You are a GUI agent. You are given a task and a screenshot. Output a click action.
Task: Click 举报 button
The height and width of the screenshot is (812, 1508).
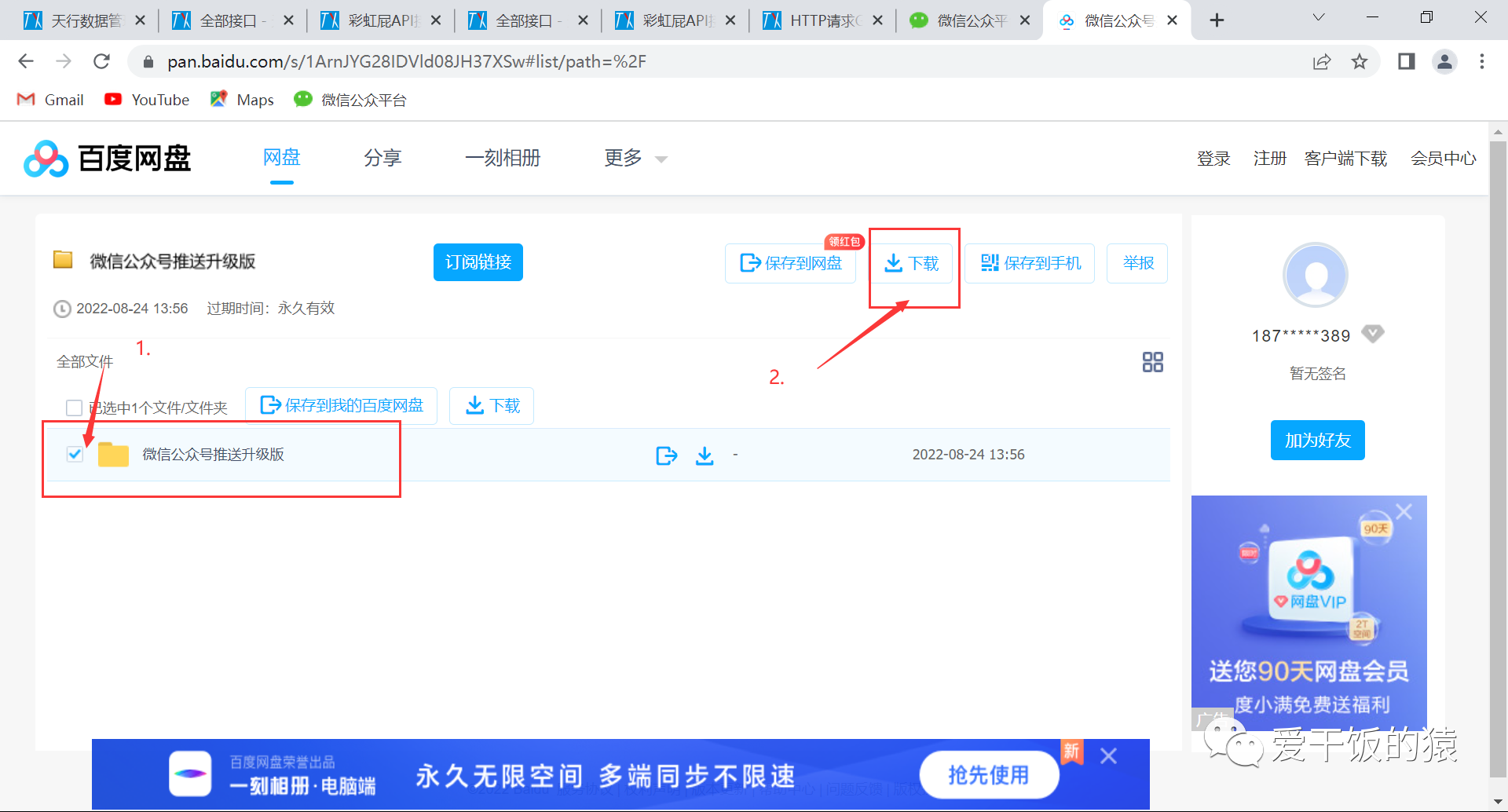(x=1137, y=263)
